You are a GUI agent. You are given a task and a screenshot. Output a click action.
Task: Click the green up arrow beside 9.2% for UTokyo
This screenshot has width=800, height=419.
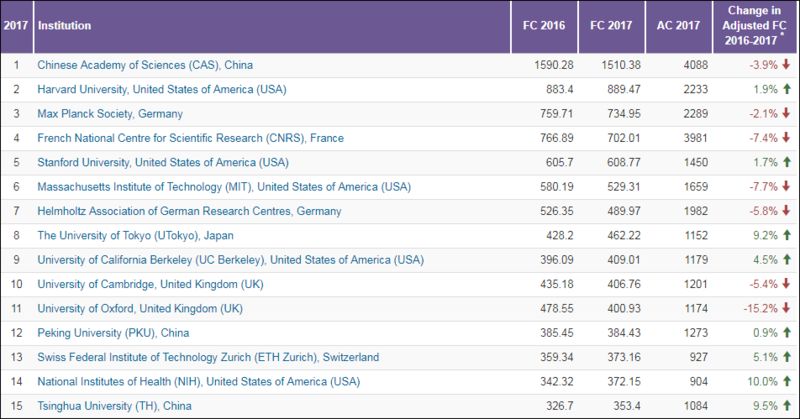point(786,235)
